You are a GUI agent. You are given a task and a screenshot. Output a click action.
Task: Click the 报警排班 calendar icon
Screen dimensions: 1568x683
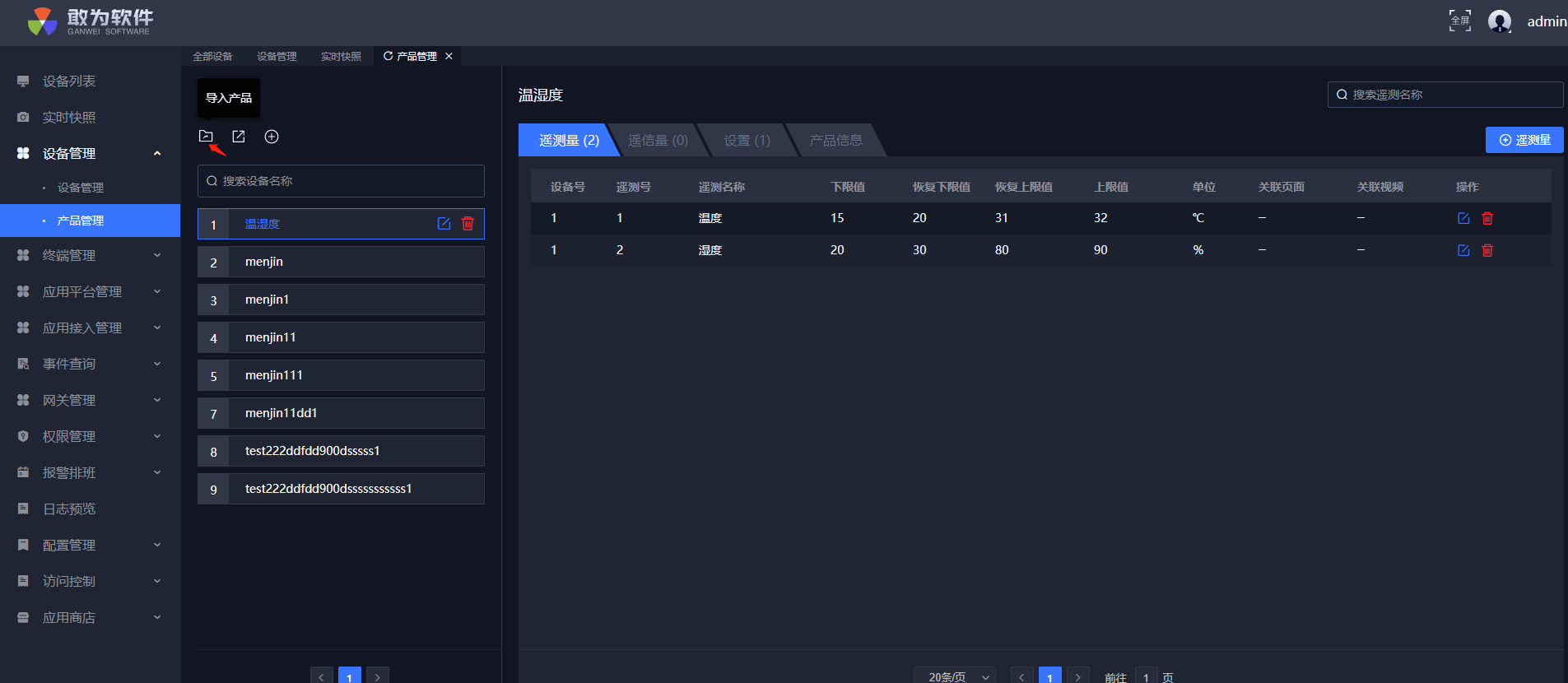[23, 473]
